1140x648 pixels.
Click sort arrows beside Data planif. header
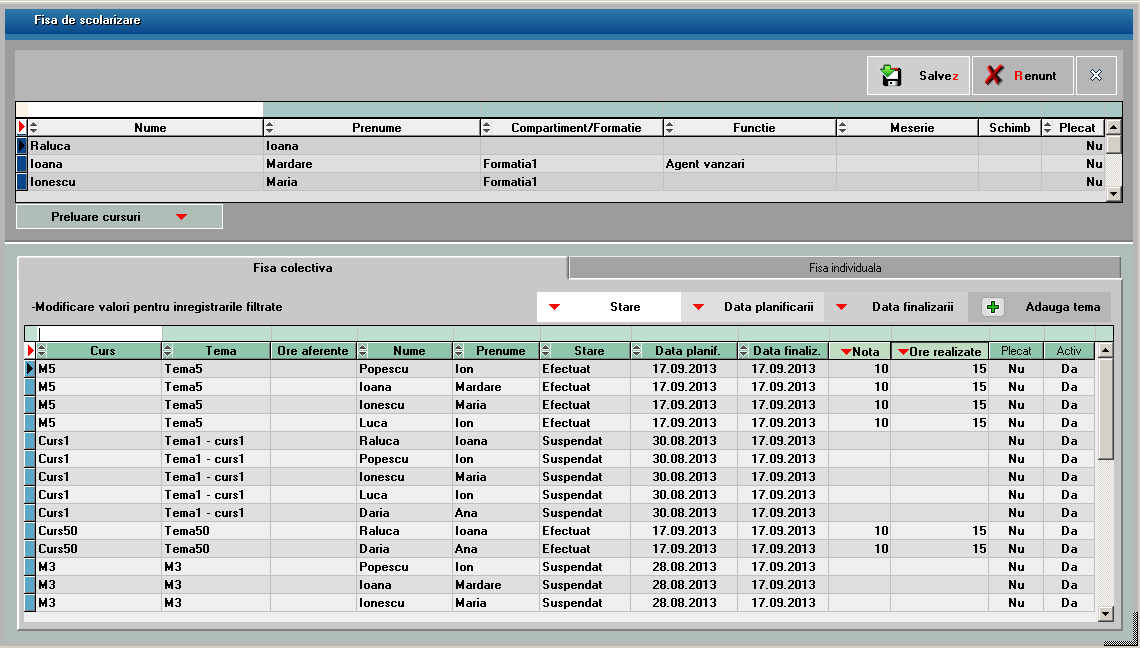(x=638, y=351)
